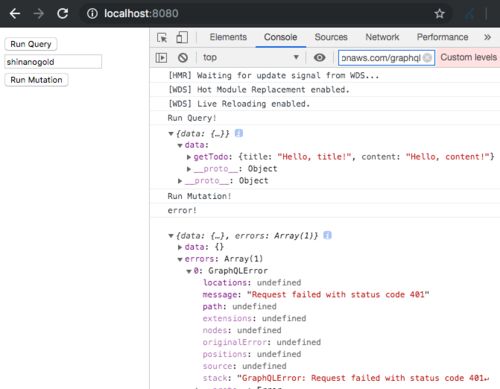Switch to the Elements tab
Viewport: 500px width, 389px height.
pyautogui.click(x=228, y=37)
